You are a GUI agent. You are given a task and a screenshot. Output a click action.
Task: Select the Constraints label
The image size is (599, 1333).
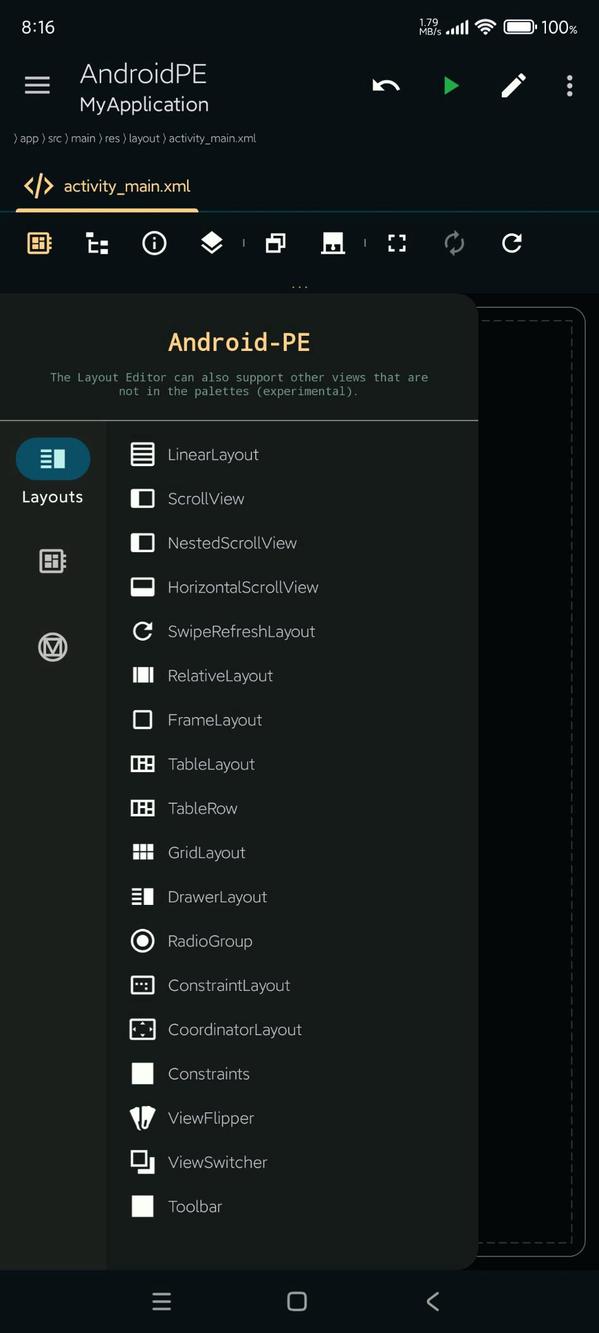click(209, 1074)
